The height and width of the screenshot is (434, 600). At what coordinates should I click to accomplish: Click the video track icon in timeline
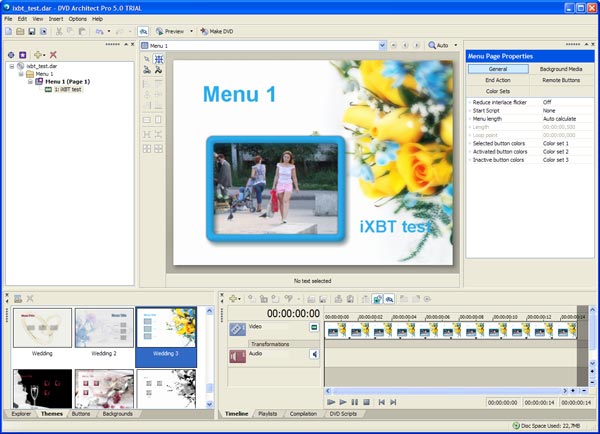coord(237,328)
